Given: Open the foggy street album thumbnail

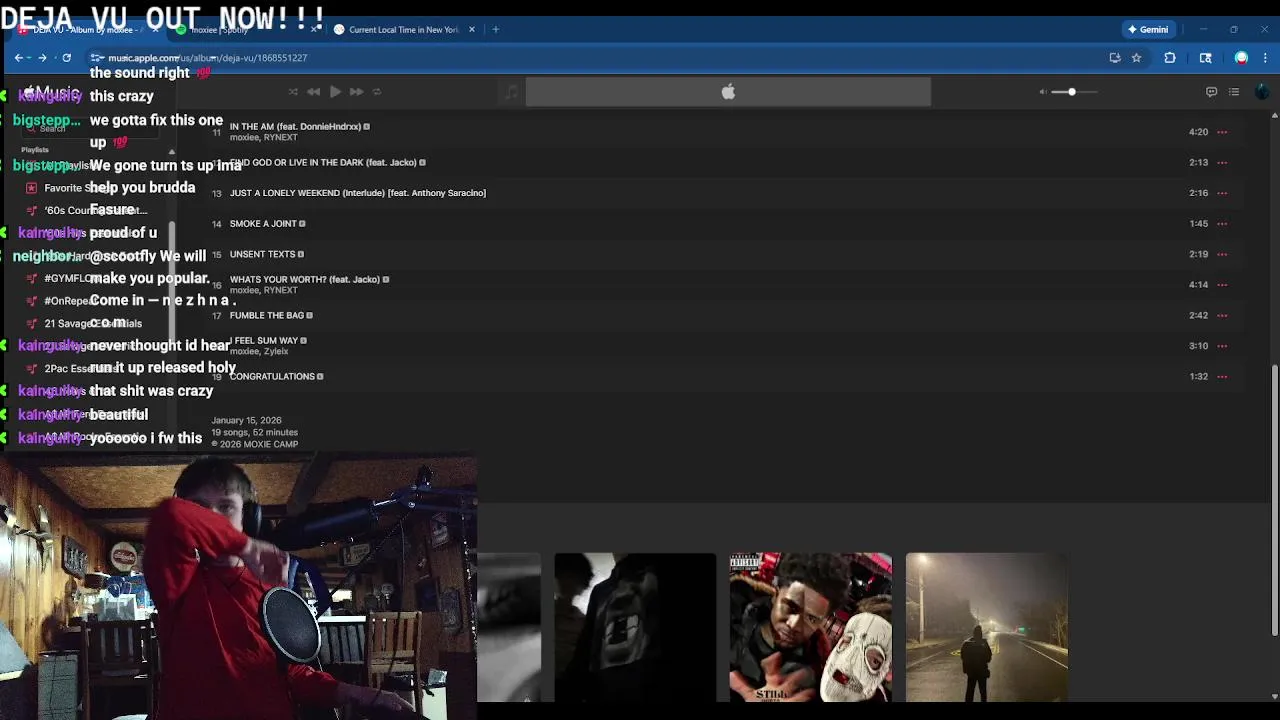Looking at the screenshot, I should pos(987,627).
